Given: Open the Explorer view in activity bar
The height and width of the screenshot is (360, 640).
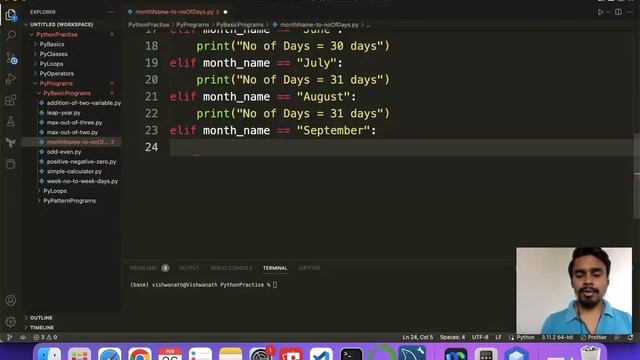Looking at the screenshot, I should [11, 15].
